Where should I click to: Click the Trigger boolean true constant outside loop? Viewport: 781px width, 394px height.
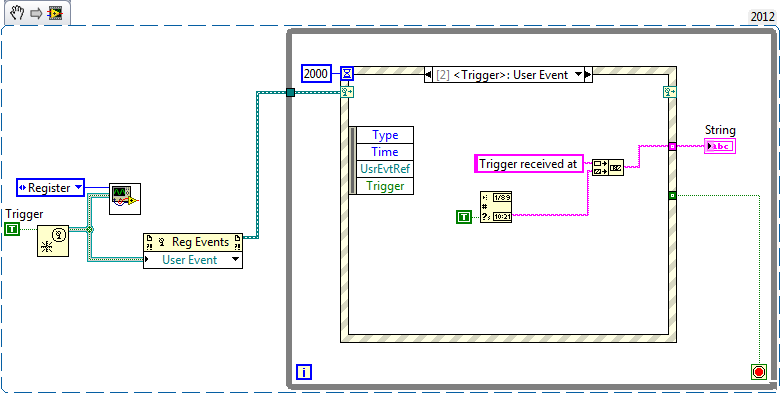click(12, 229)
